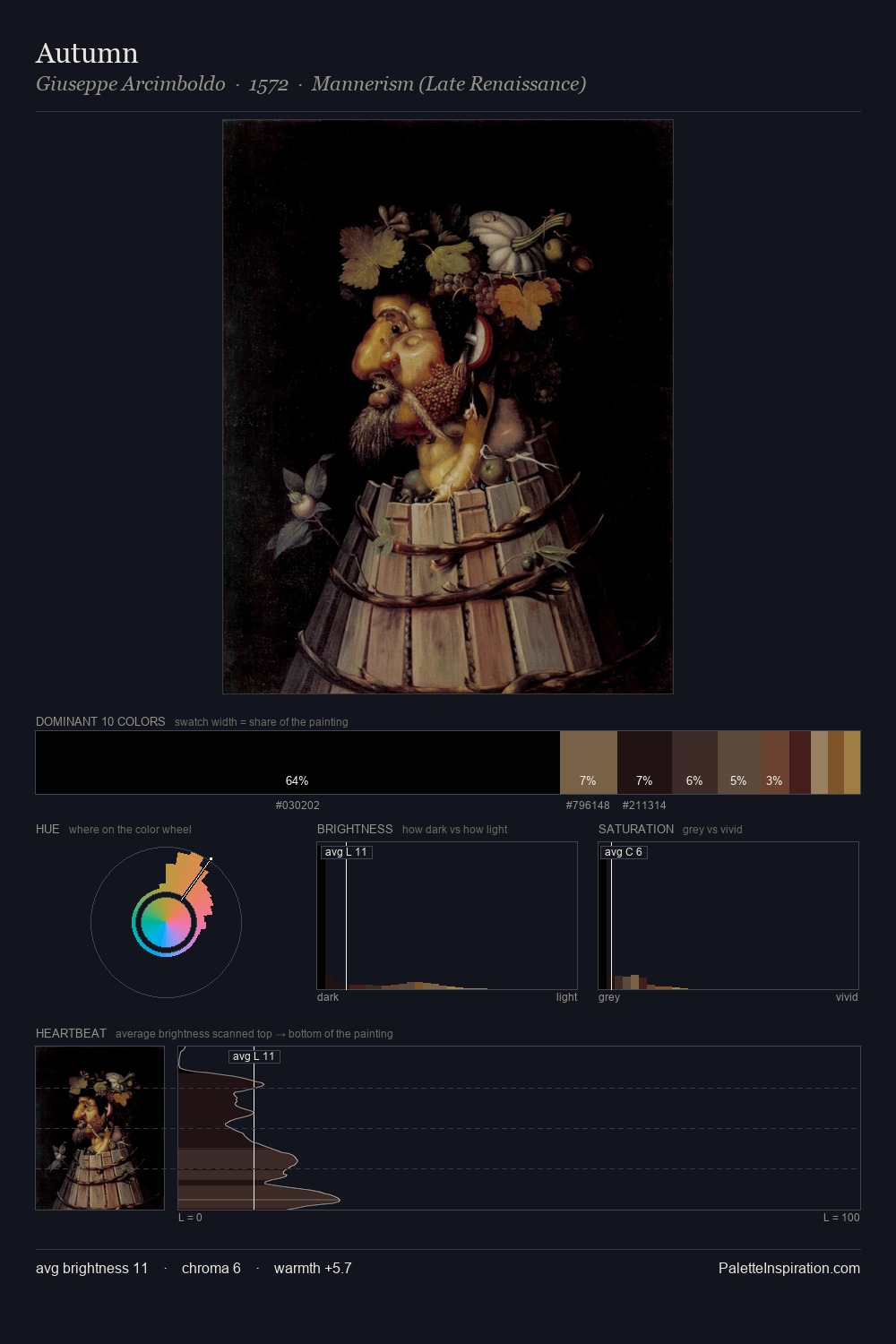Pick the 3% rust brown swatch

pyautogui.click(x=774, y=762)
